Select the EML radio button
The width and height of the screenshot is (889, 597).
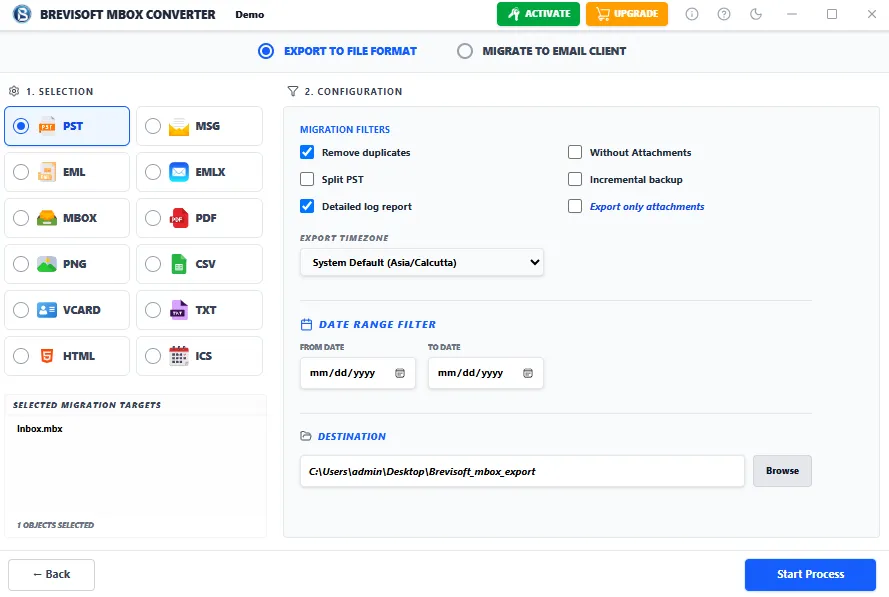point(21,172)
